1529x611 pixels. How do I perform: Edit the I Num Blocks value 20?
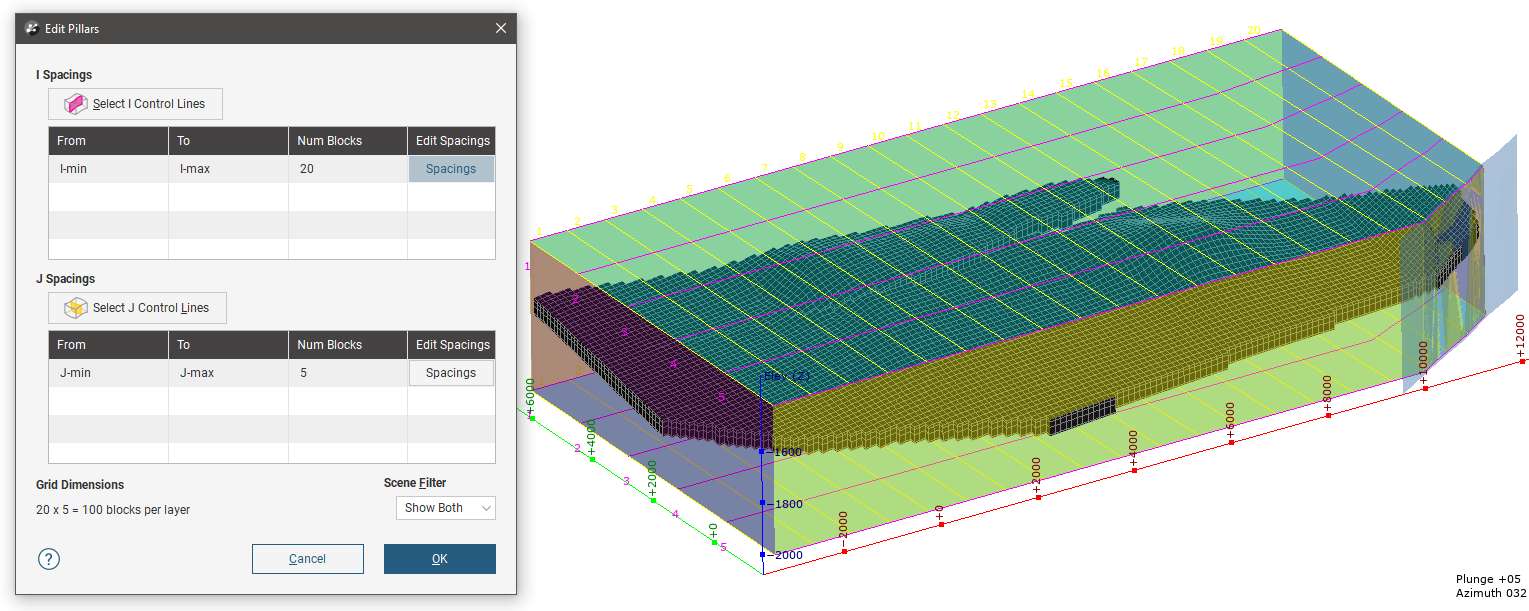(x=346, y=169)
